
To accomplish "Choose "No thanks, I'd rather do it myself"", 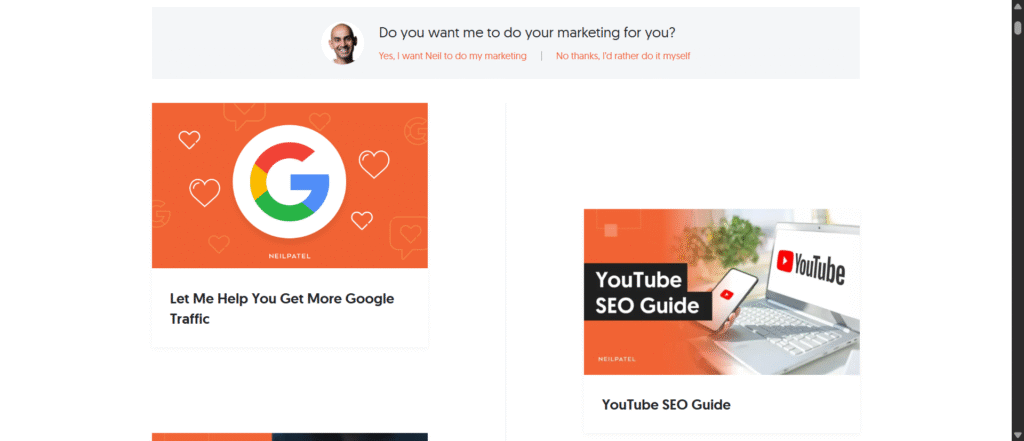I will point(623,56).
